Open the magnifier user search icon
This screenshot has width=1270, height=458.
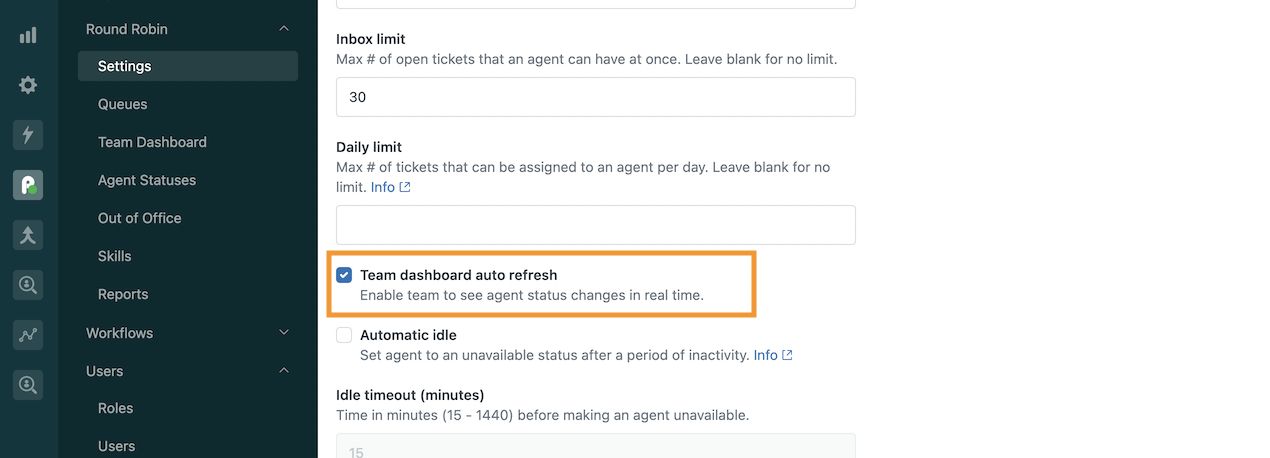pos(28,285)
